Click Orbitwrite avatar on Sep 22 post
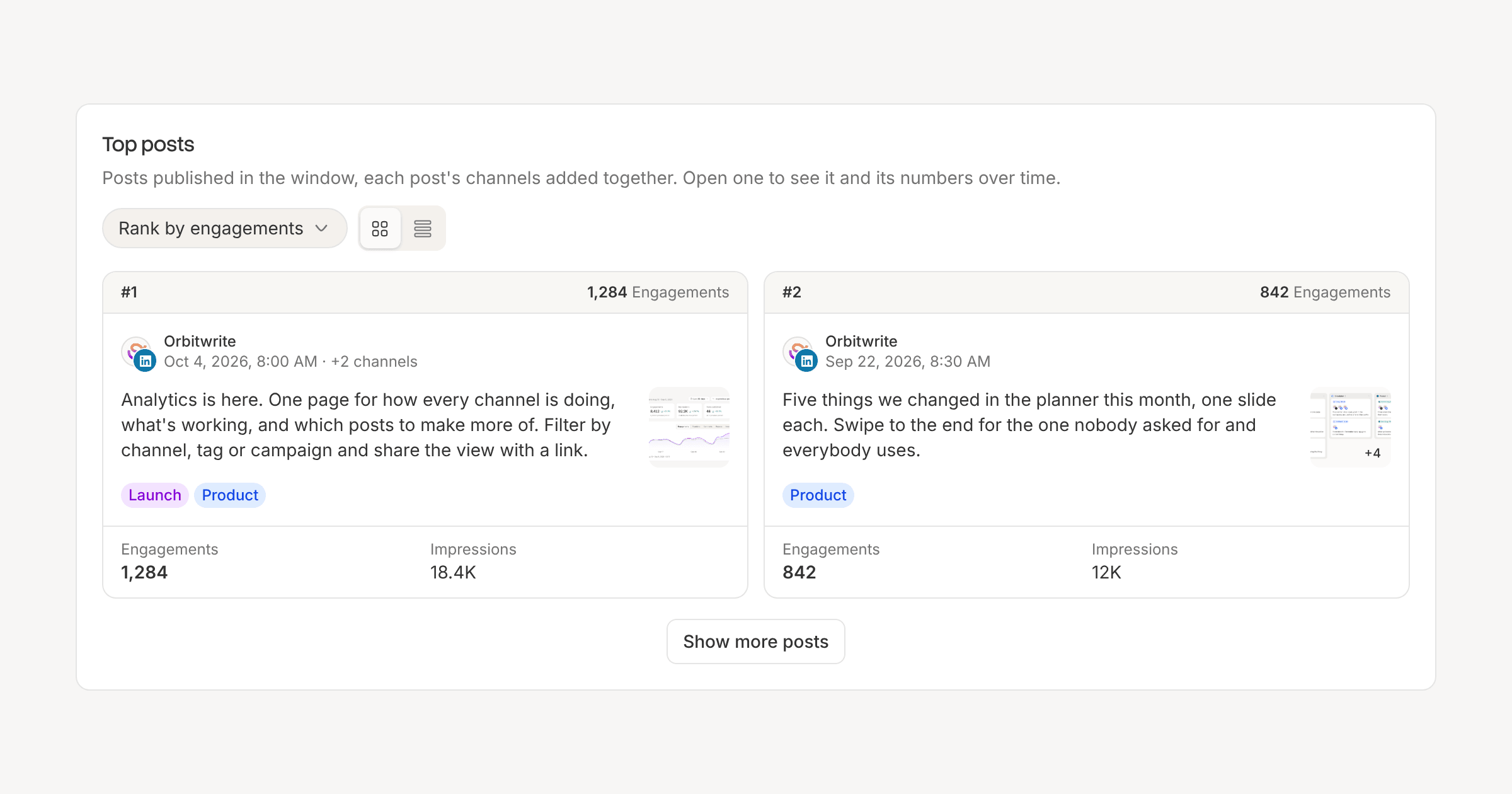Image resolution: width=1512 pixels, height=794 pixels. tap(799, 353)
